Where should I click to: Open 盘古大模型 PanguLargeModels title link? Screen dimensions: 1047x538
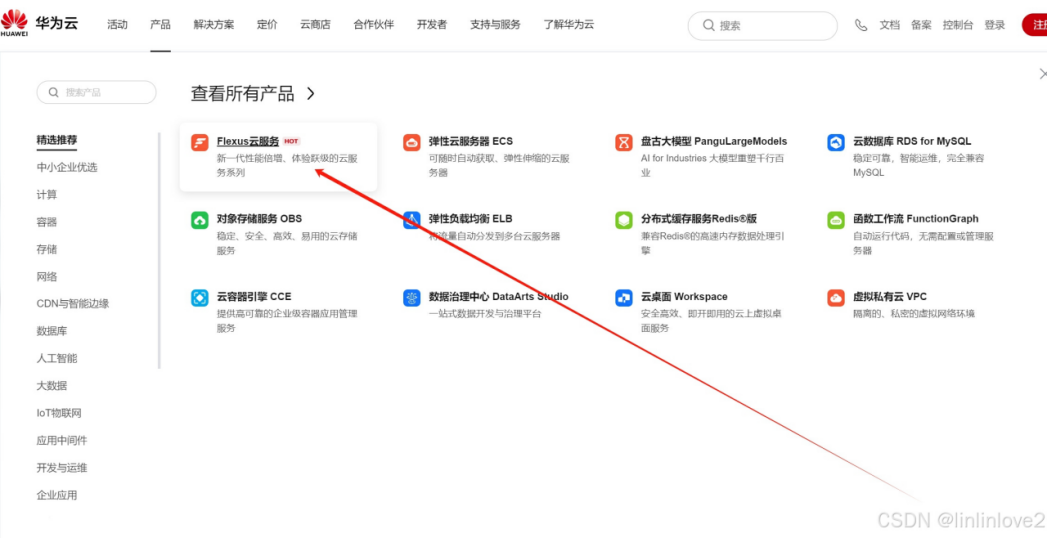click(714, 142)
